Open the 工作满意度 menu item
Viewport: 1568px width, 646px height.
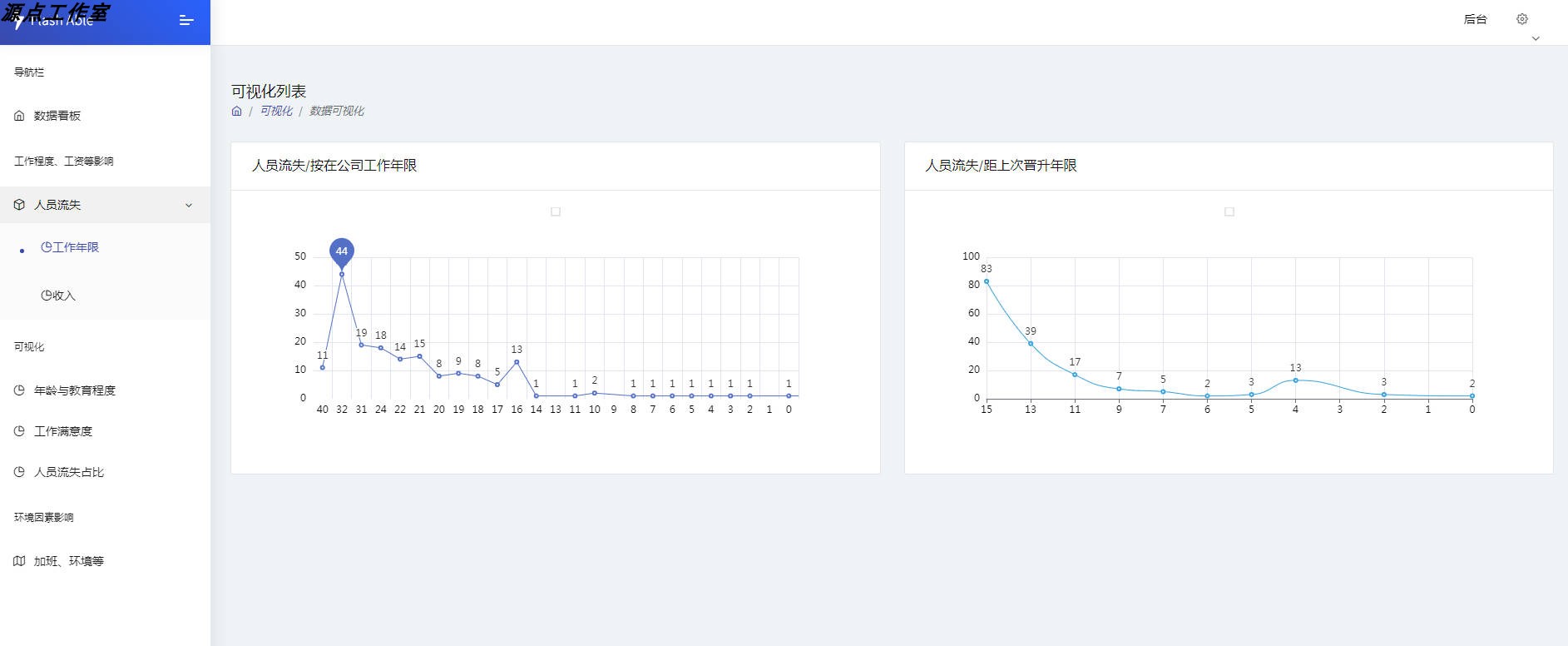click(x=63, y=431)
